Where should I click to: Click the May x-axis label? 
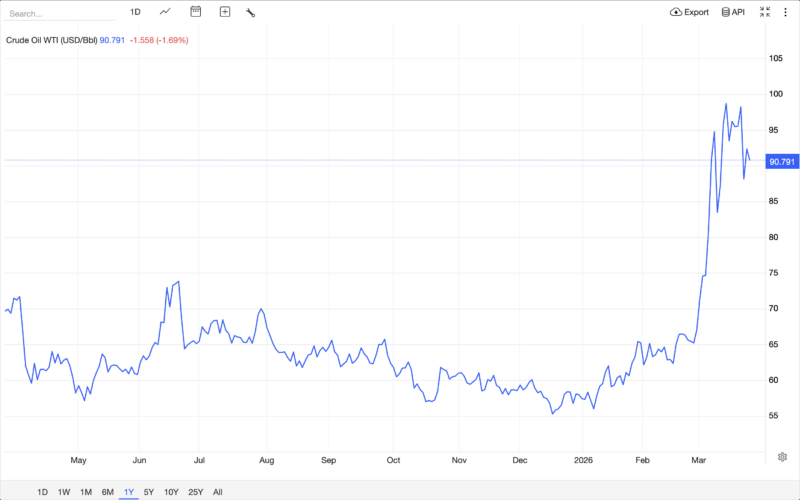[78, 460]
